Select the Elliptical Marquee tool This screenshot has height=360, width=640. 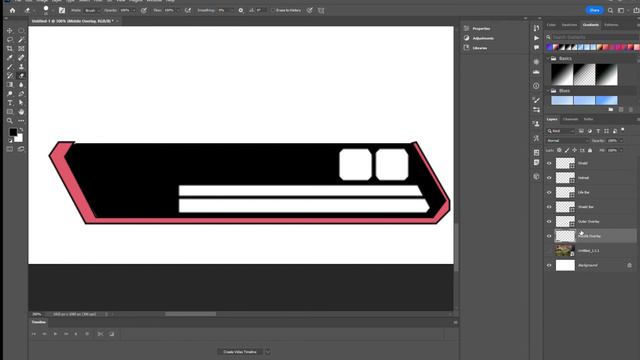click(21, 31)
